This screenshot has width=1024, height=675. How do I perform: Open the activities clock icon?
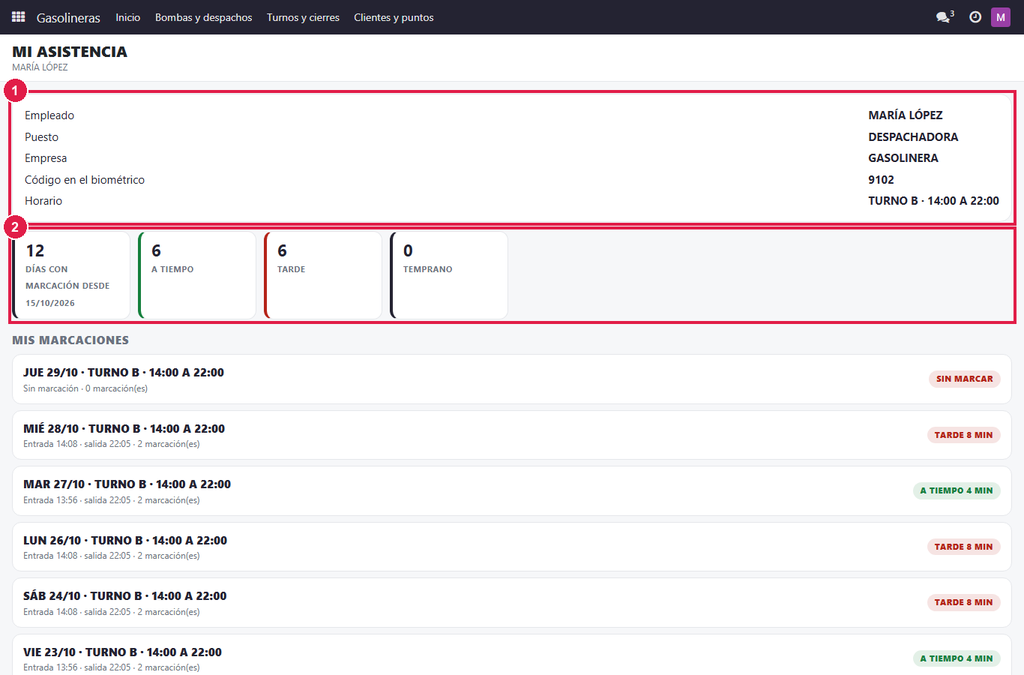point(975,17)
